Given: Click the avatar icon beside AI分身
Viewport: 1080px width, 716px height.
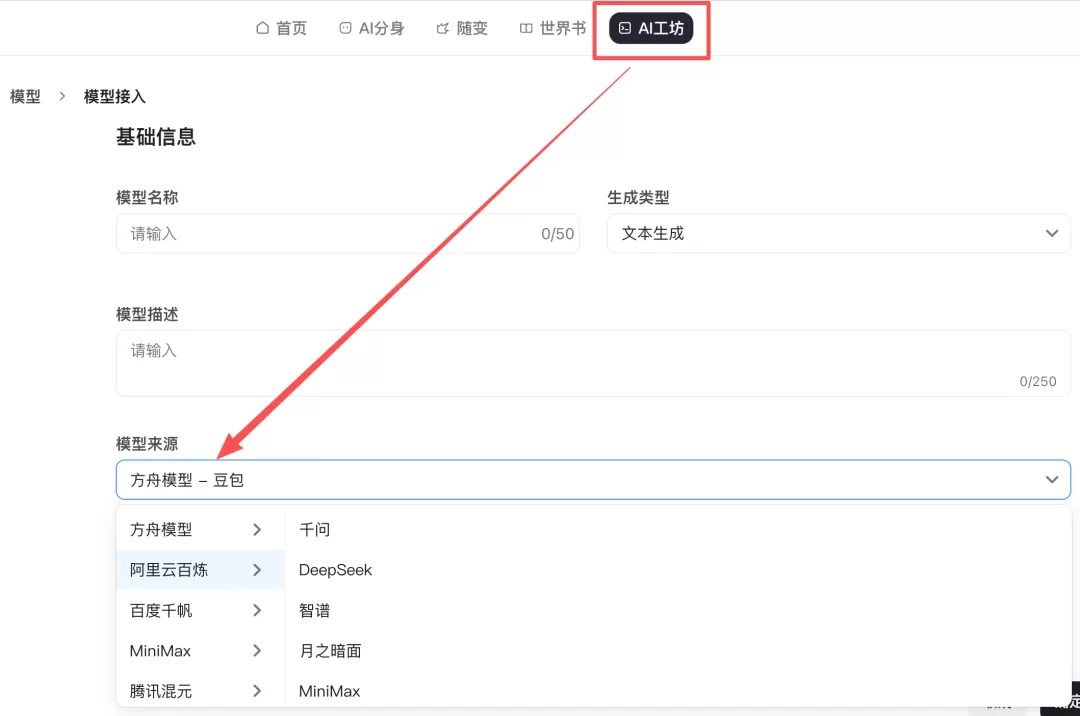Looking at the screenshot, I should (x=345, y=28).
